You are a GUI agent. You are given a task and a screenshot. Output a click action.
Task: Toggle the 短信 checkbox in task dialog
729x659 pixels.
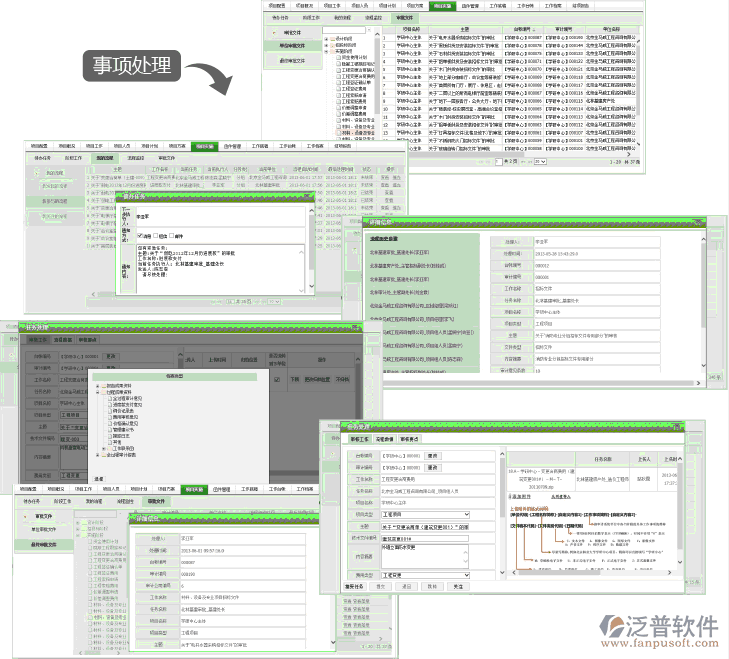point(155,236)
